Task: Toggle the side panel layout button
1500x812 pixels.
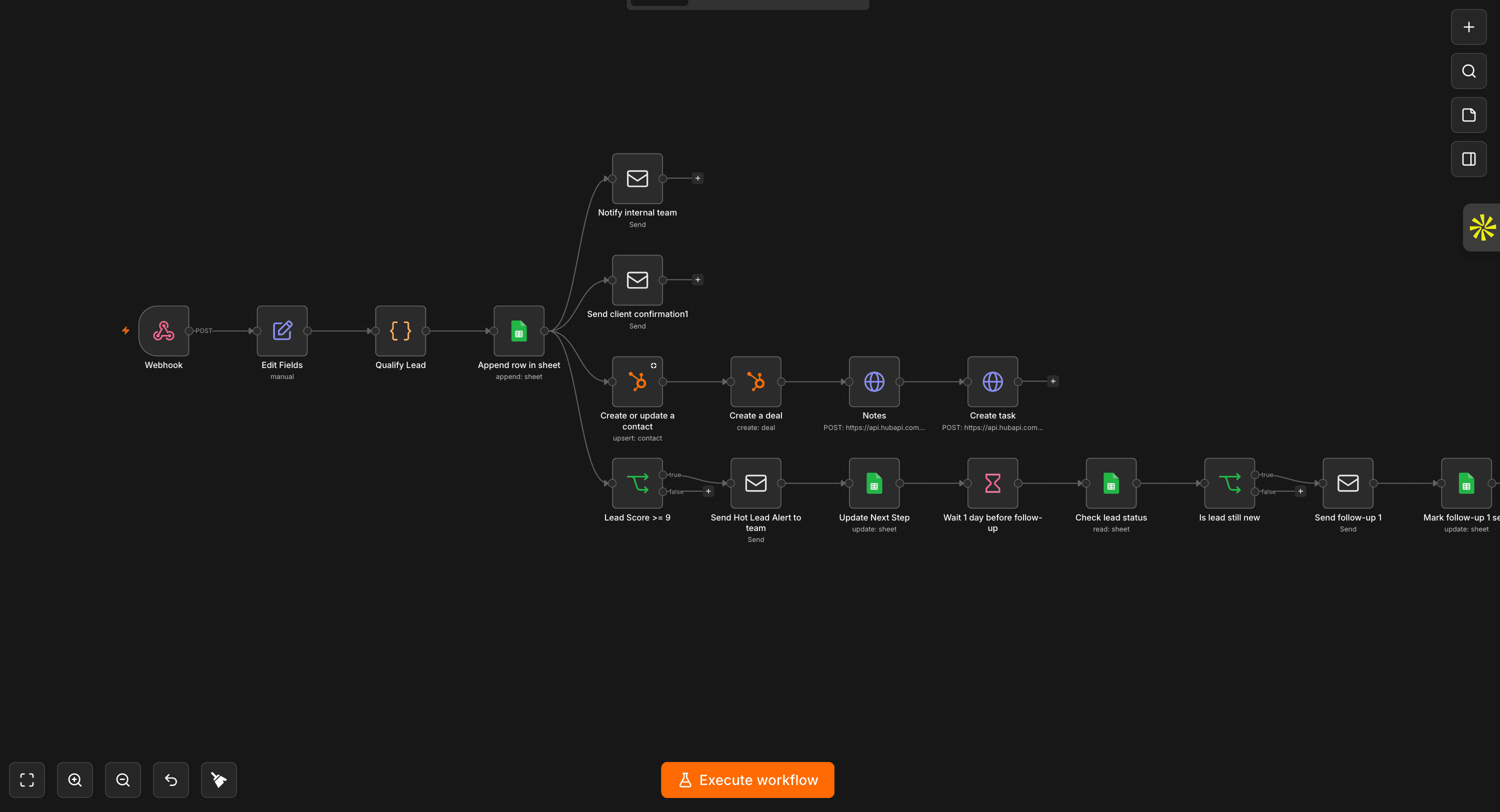Action: 1468,159
